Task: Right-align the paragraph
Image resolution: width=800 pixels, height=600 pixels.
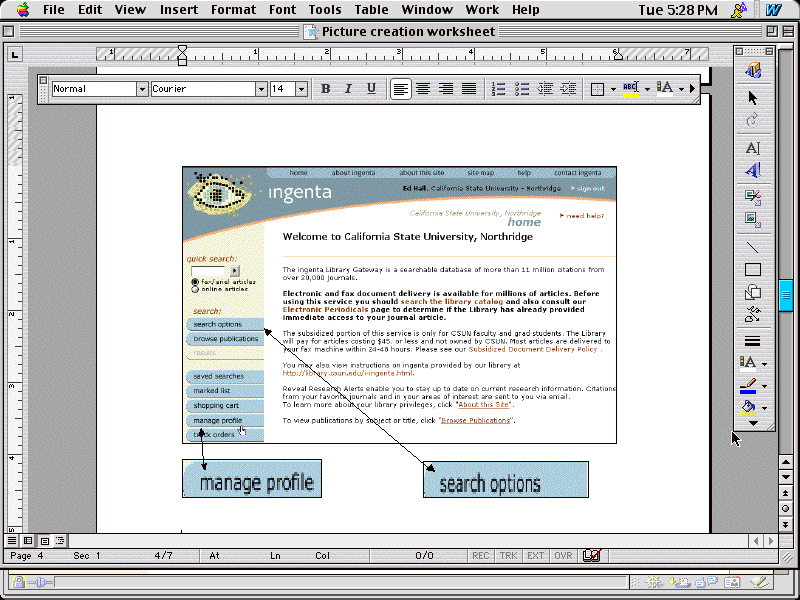Action: [x=446, y=89]
